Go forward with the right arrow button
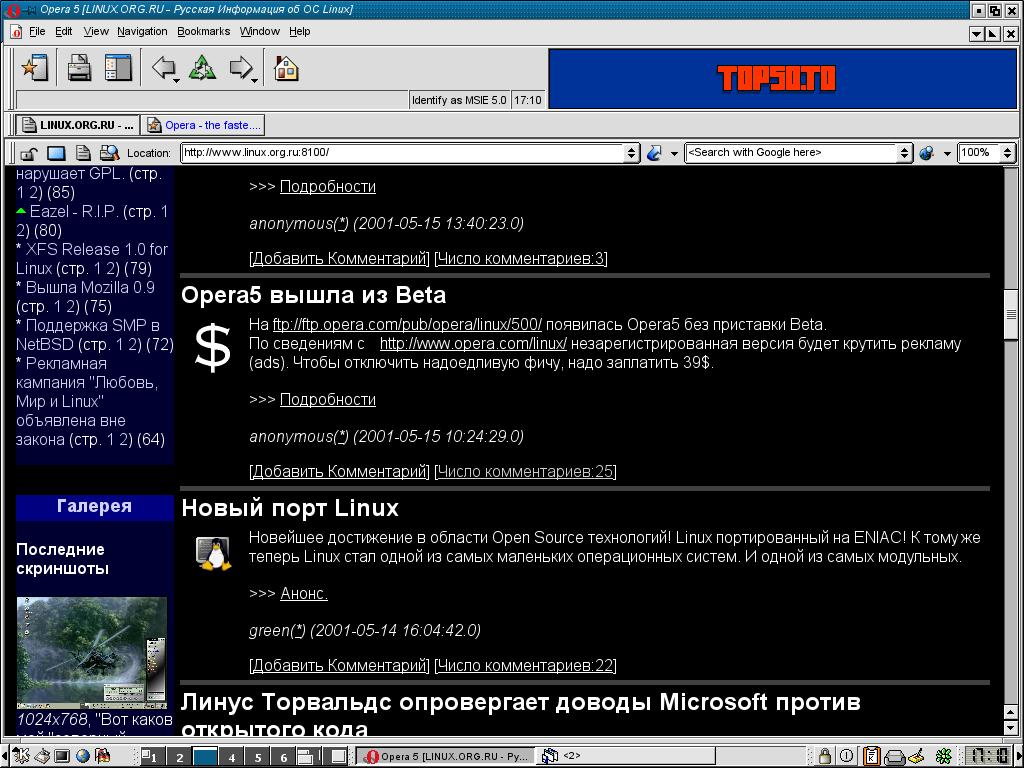The width and height of the screenshot is (1024, 768). point(241,69)
